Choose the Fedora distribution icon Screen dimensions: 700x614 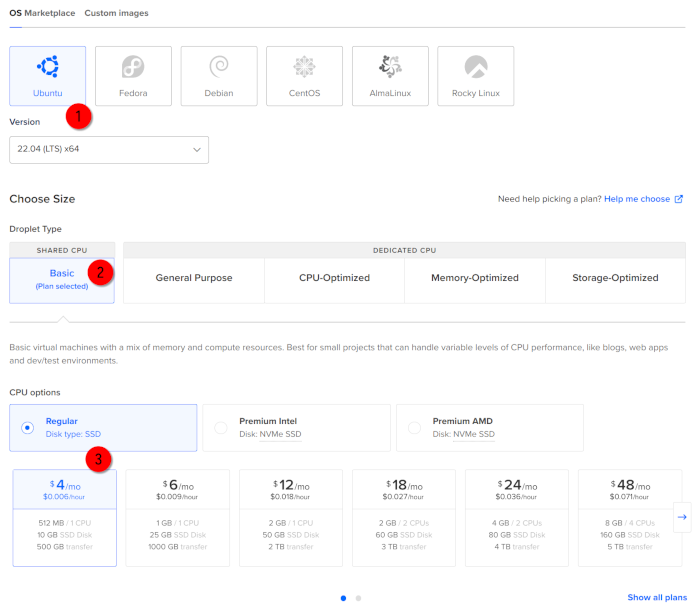[133, 68]
